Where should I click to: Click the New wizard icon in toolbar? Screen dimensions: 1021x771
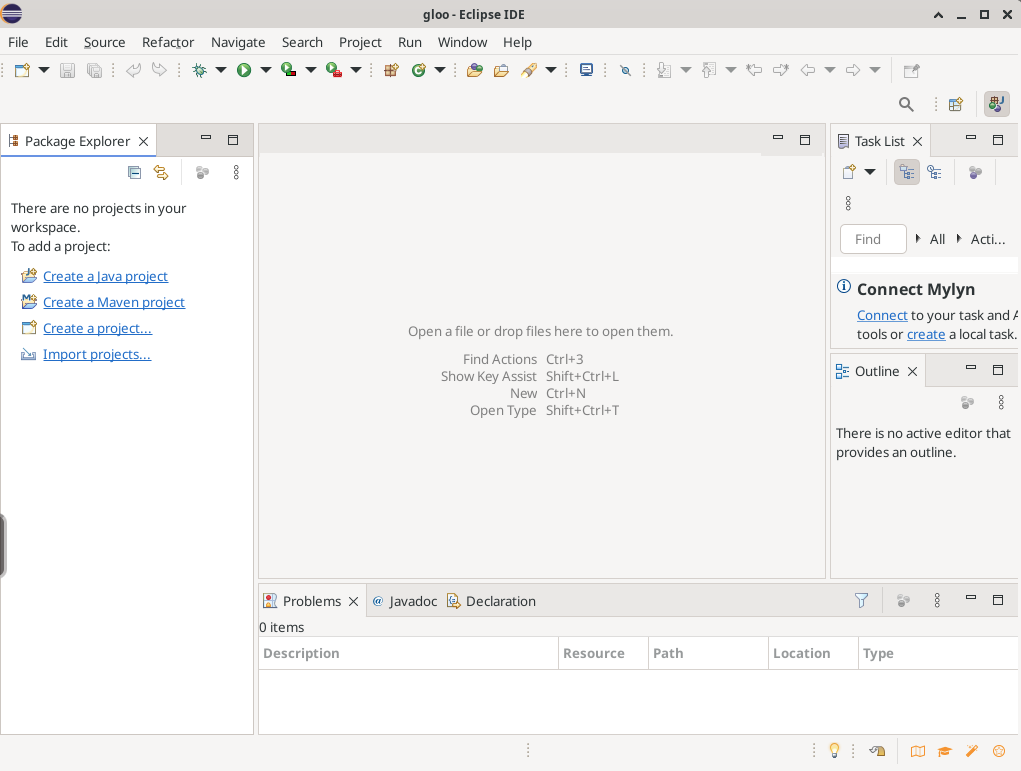tap(22, 70)
